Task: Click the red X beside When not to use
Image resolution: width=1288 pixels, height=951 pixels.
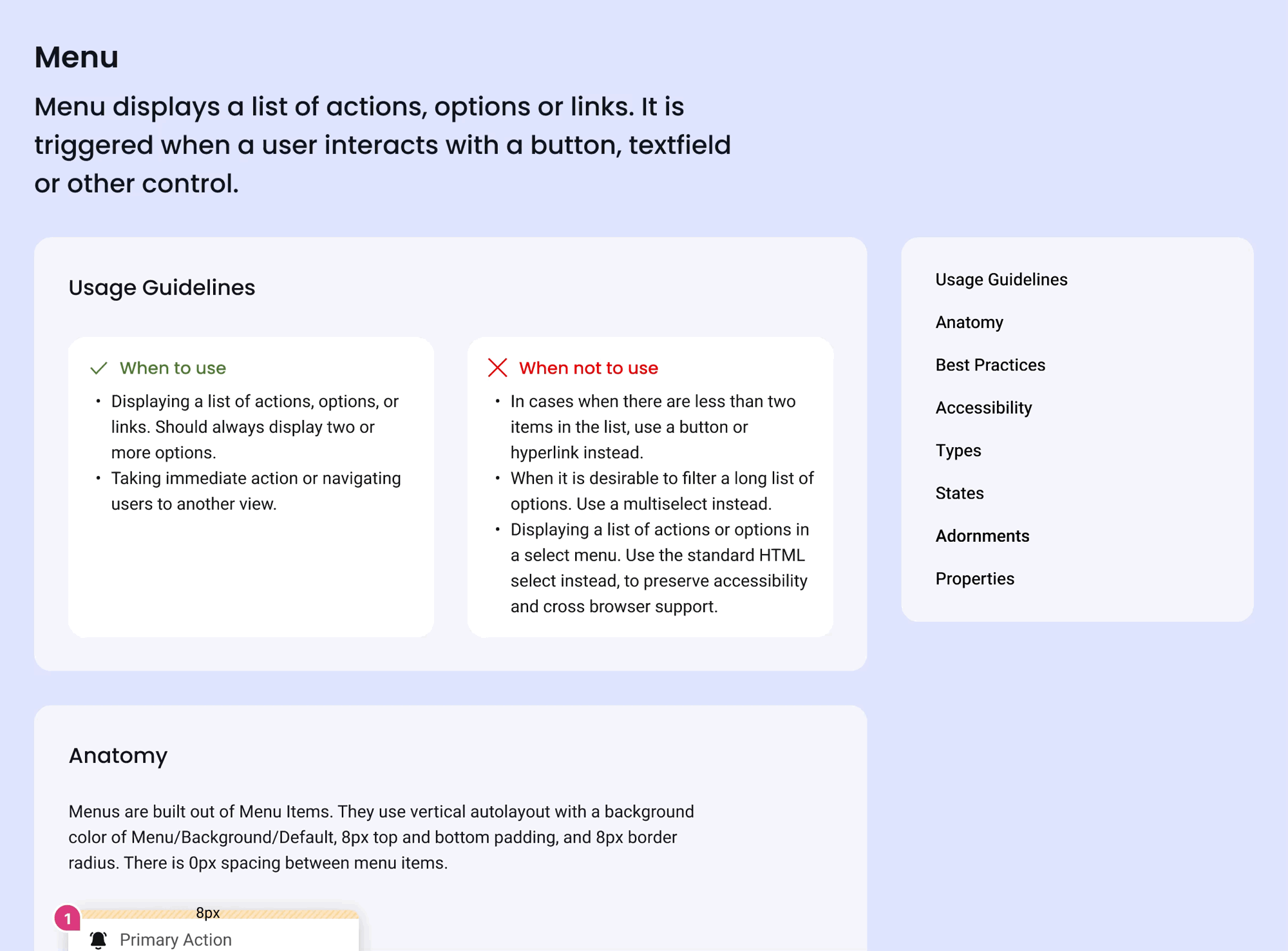Action: pyautogui.click(x=497, y=368)
